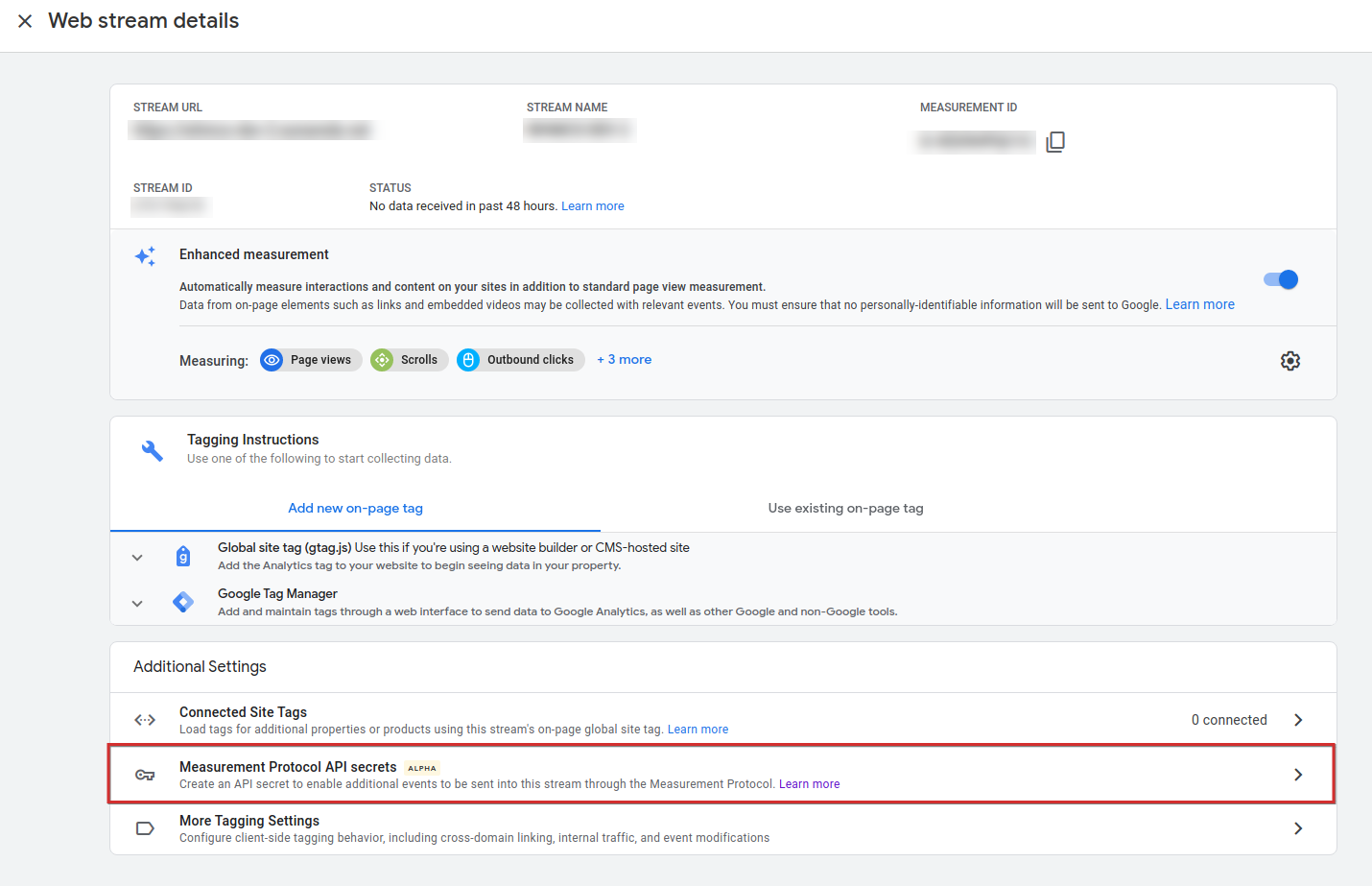The width and height of the screenshot is (1372, 886).
Task: Click the 0 connected site tags entry
Action: pos(1229,719)
